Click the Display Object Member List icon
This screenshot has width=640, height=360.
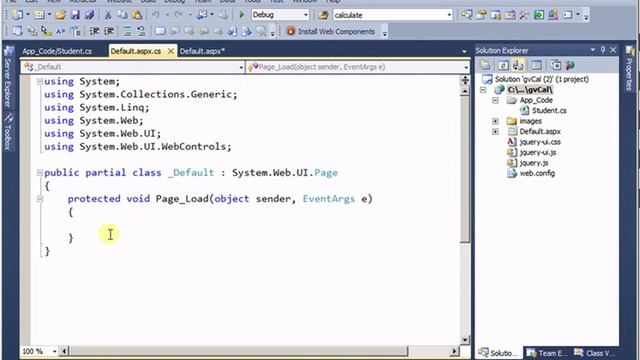[x=17, y=31]
